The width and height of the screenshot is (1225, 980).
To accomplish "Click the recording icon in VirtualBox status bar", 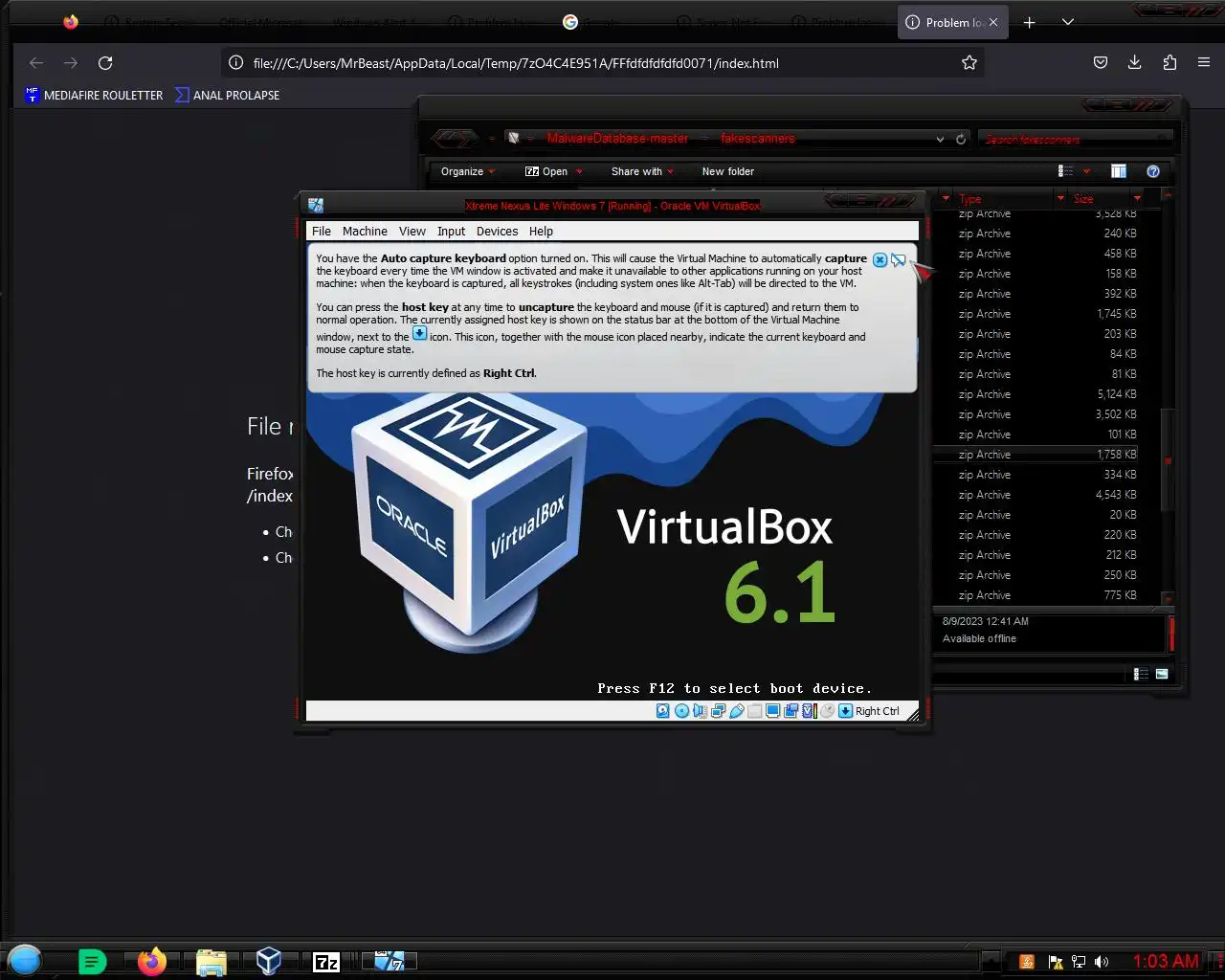I will (x=791, y=711).
